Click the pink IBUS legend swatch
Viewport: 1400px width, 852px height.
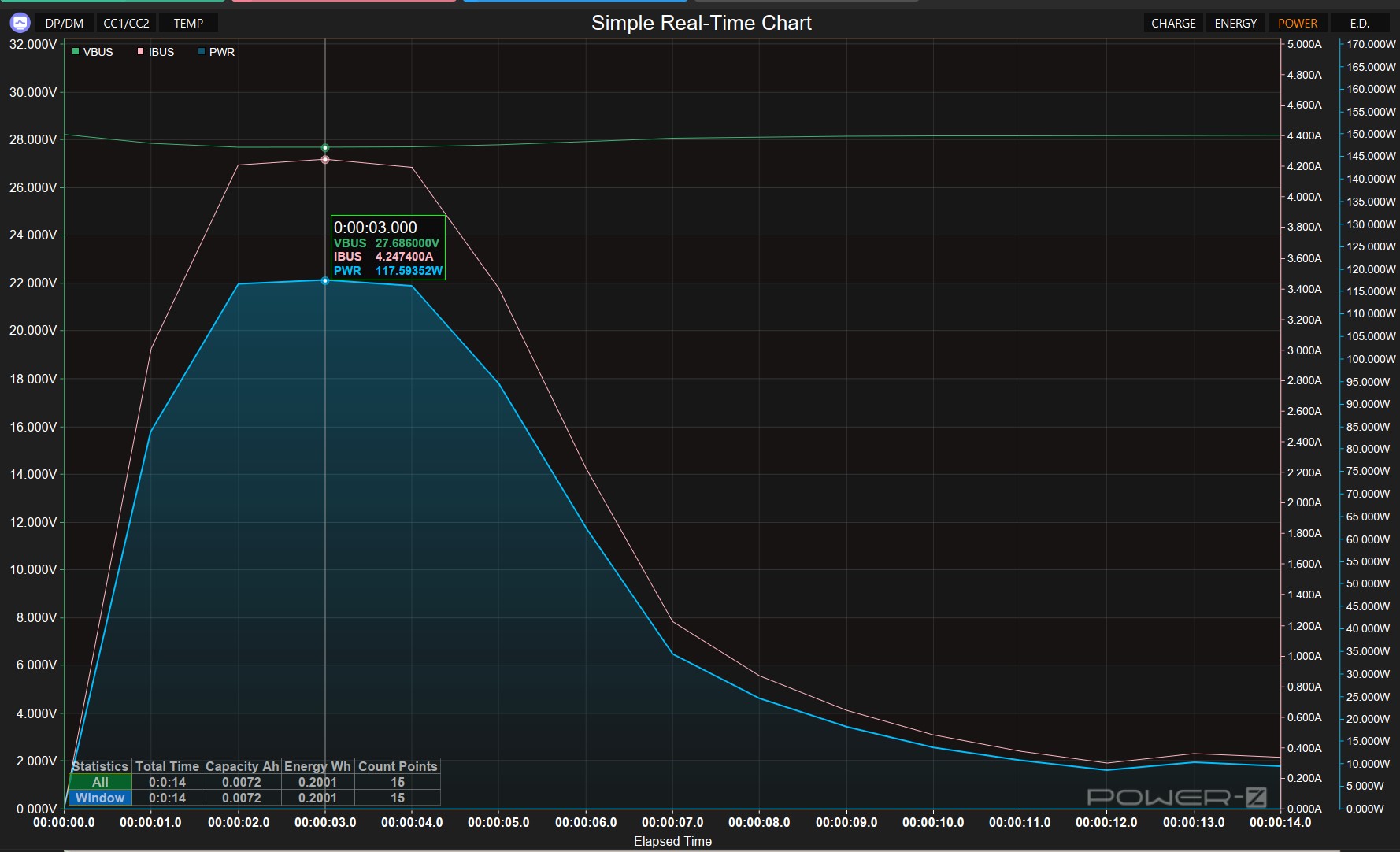click(x=141, y=52)
